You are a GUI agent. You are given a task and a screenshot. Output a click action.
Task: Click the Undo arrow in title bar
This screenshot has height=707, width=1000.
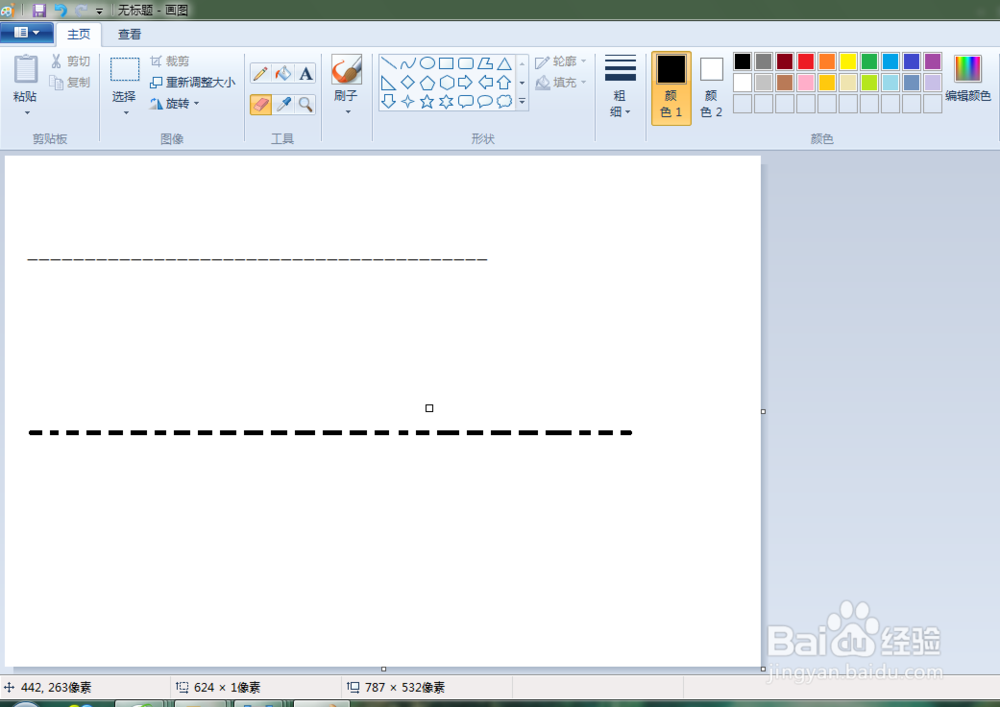coord(61,10)
